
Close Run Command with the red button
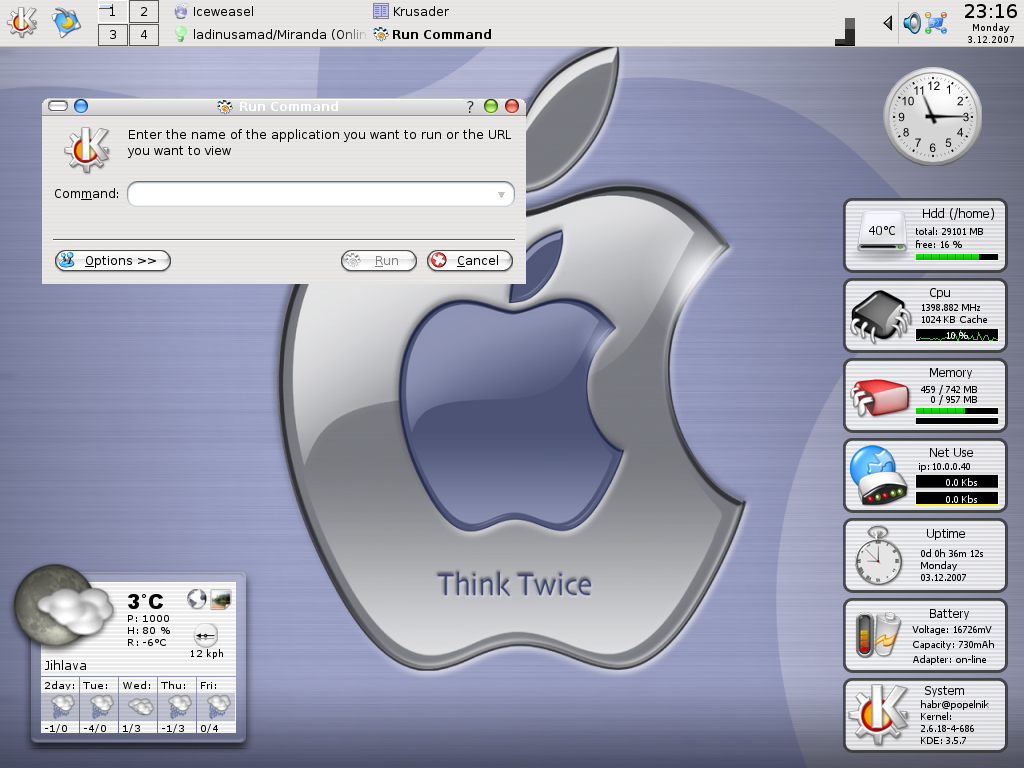click(x=512, y=106)
